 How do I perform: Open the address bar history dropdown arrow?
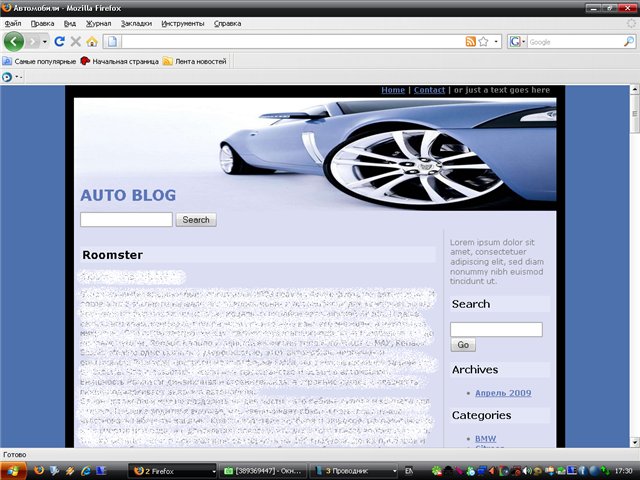point(496,42)
